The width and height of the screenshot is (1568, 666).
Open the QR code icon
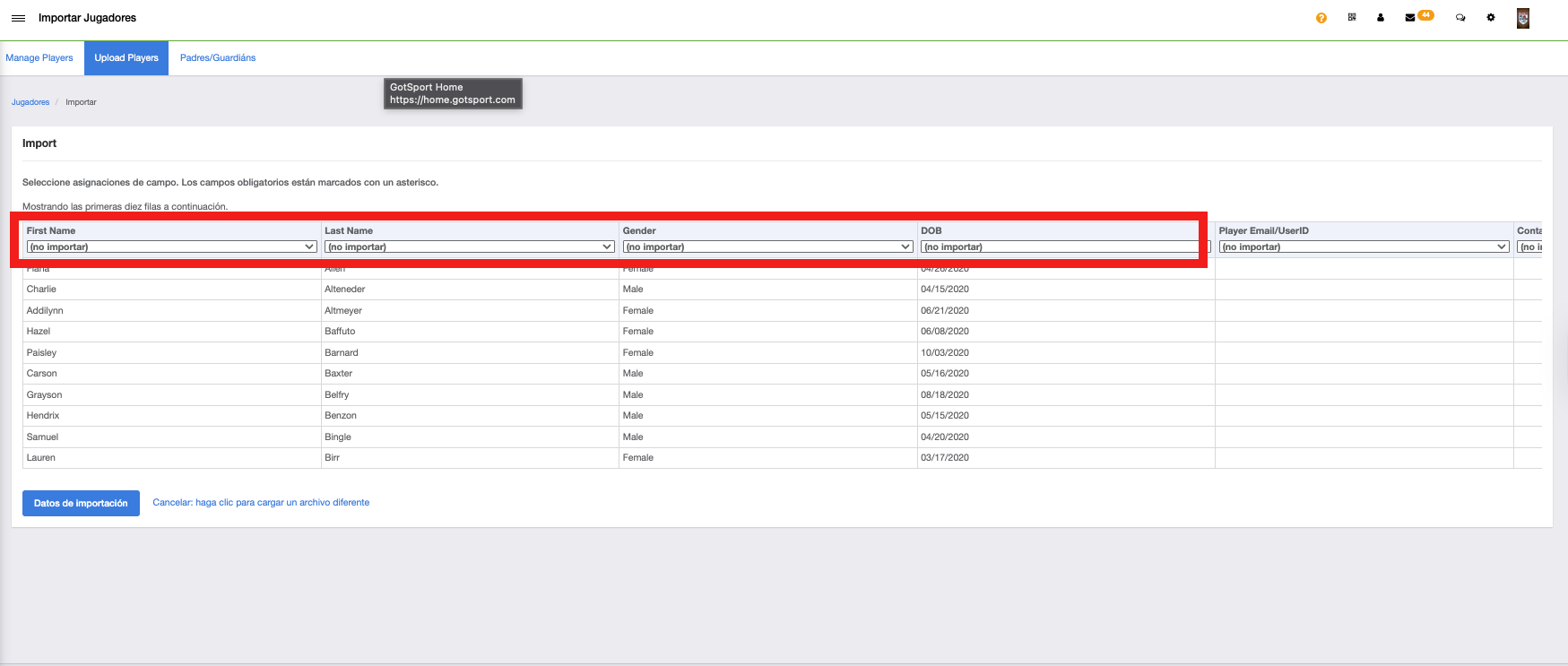(x=1351, y=17)
